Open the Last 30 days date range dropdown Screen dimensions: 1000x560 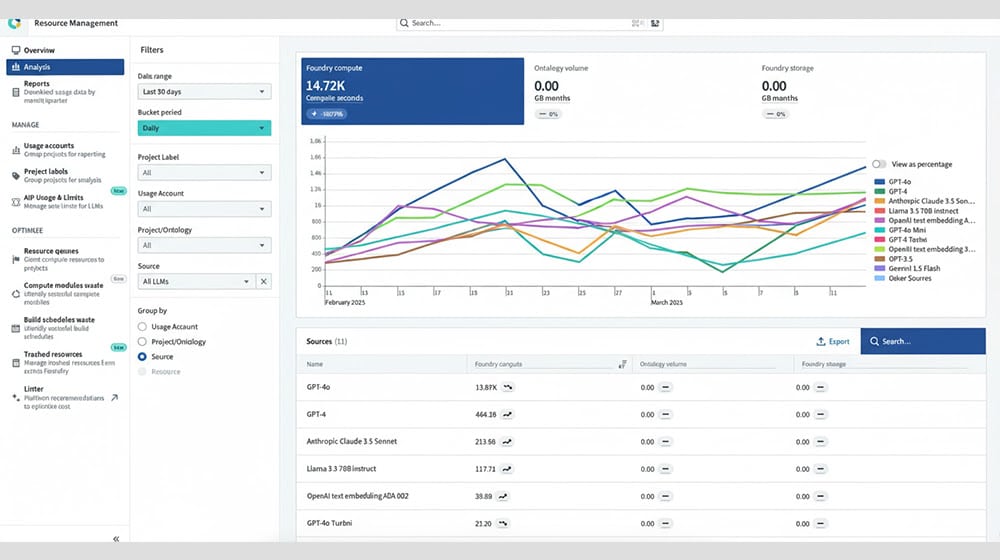tap(204, 92)
